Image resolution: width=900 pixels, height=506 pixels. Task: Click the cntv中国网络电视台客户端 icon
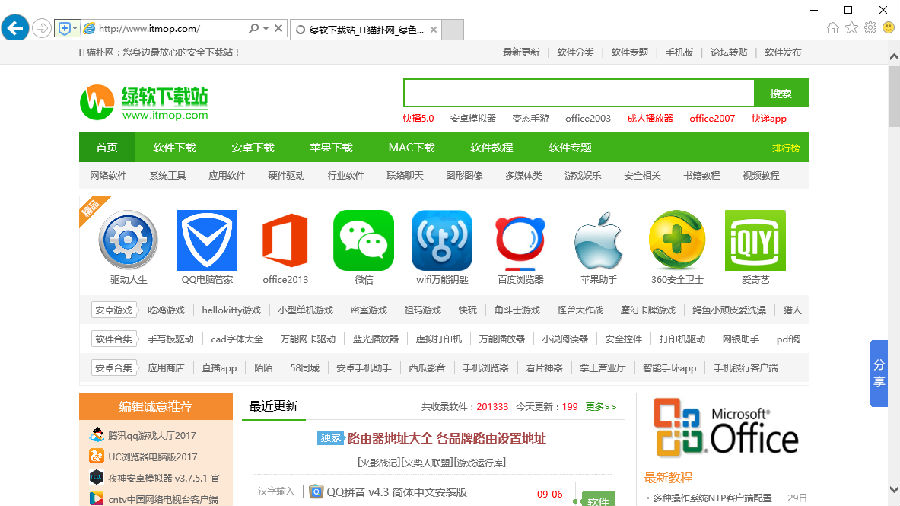pos(96,499)
